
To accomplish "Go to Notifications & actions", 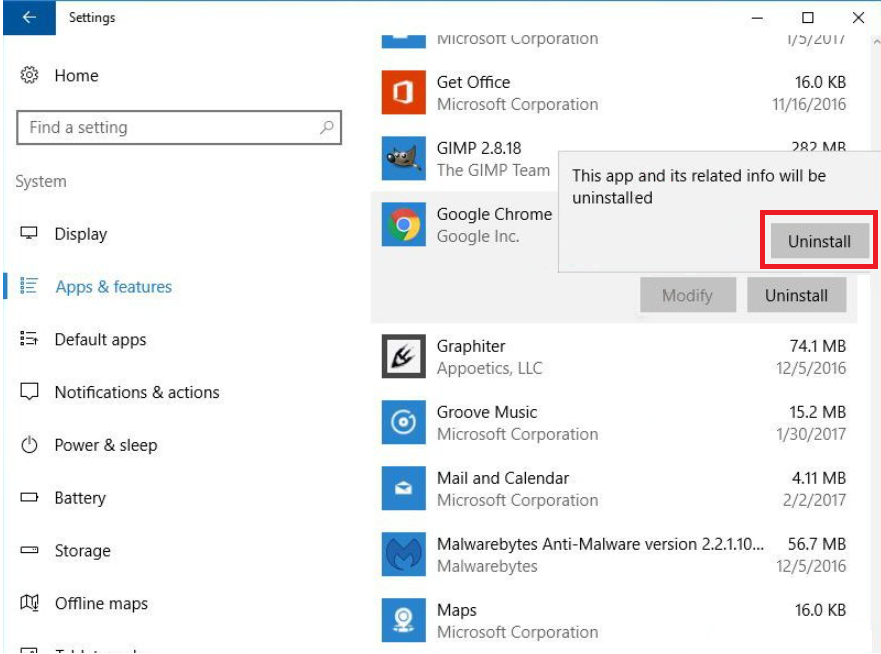I will [x=136, y=393].
